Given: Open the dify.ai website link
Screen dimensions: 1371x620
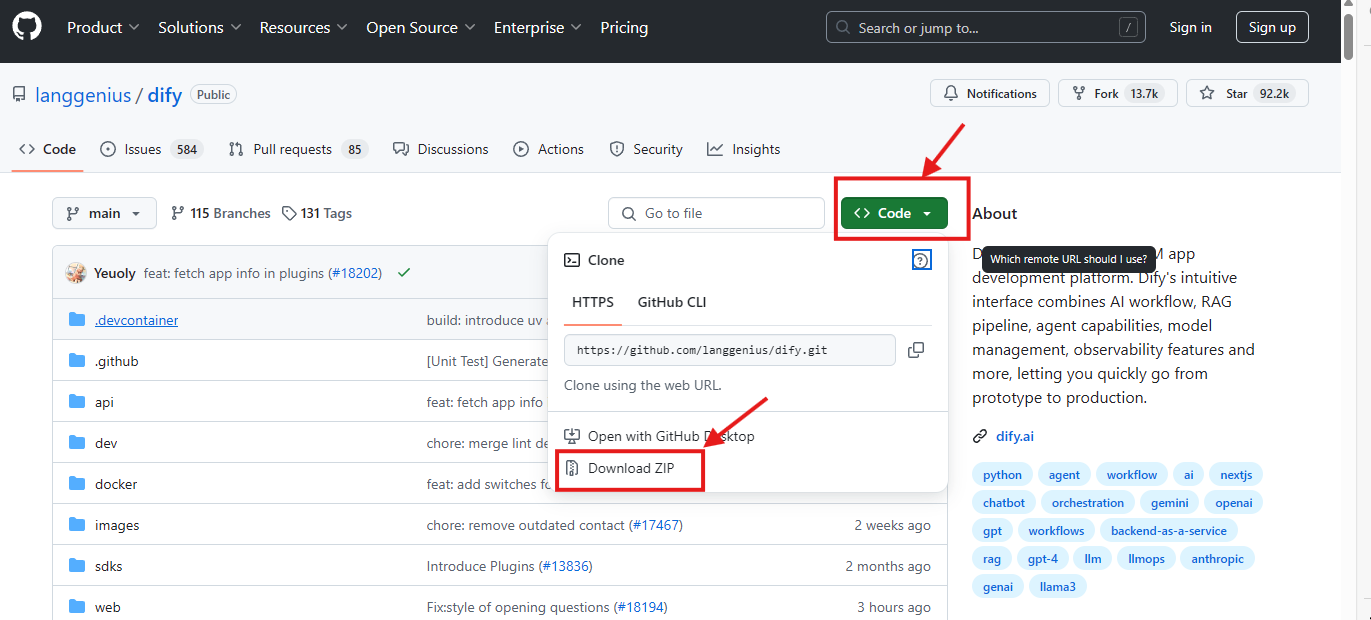Looking at the screenshot, I should point(1015,436).
